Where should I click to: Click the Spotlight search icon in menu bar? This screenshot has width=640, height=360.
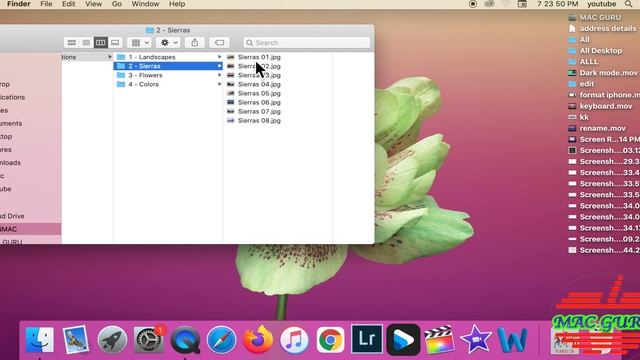628,4
